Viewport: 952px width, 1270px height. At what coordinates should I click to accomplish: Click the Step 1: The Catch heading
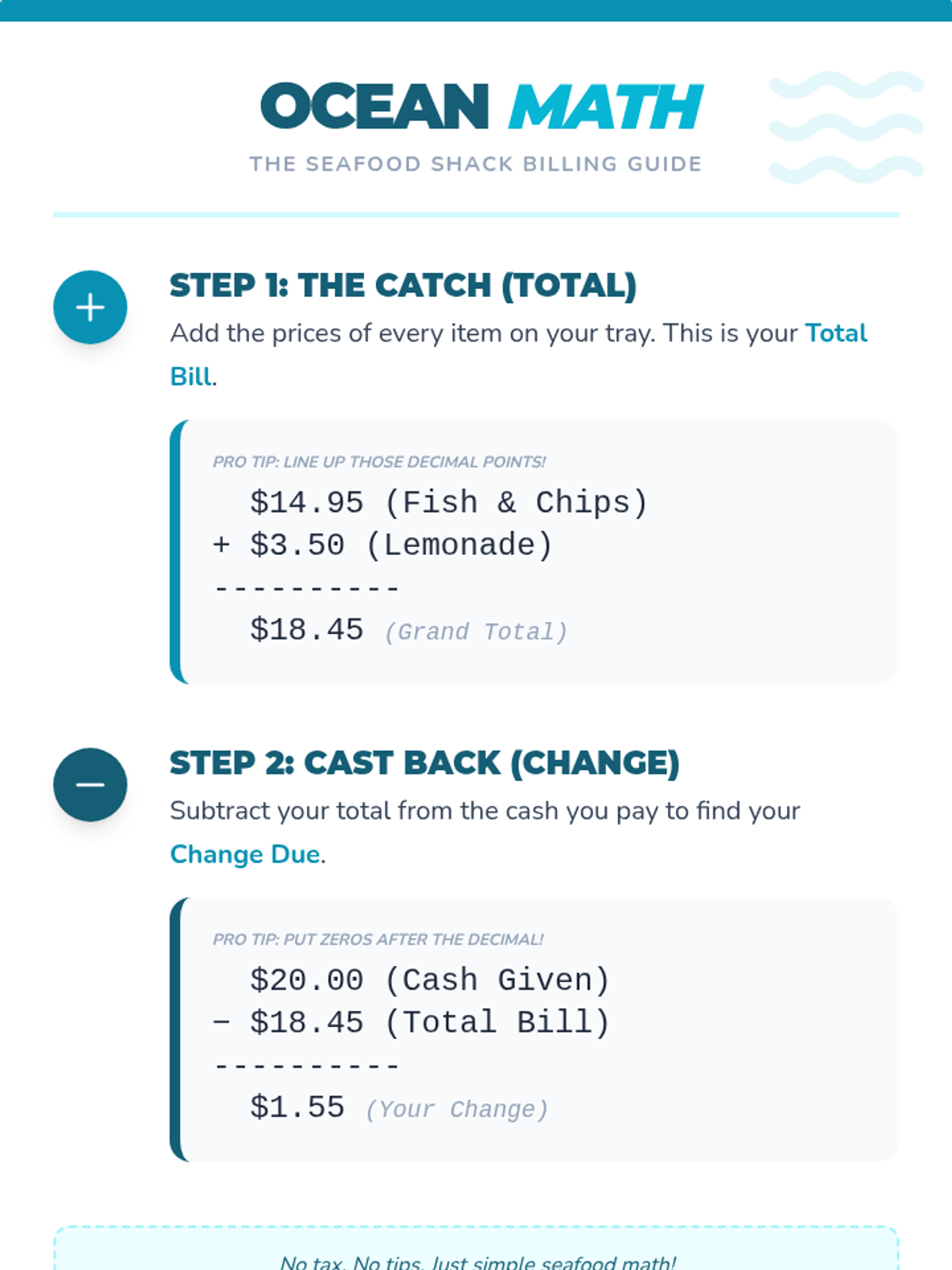click(403, 286)
